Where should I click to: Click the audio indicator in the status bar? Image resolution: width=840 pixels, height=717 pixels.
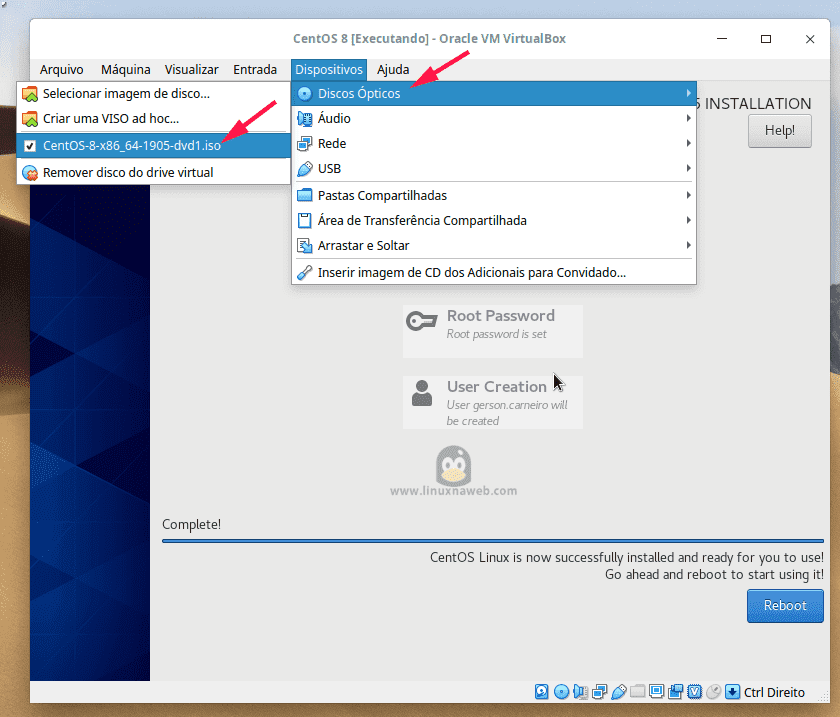pos(580,692)
